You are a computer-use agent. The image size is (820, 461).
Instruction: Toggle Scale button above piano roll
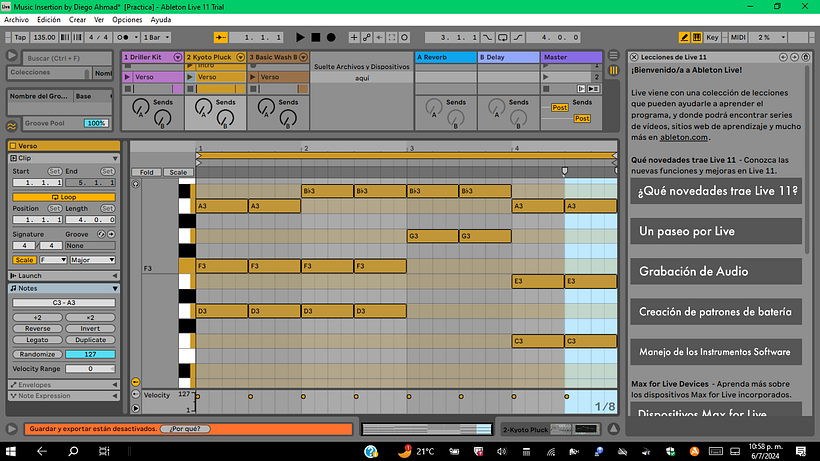tap(178, 172)
